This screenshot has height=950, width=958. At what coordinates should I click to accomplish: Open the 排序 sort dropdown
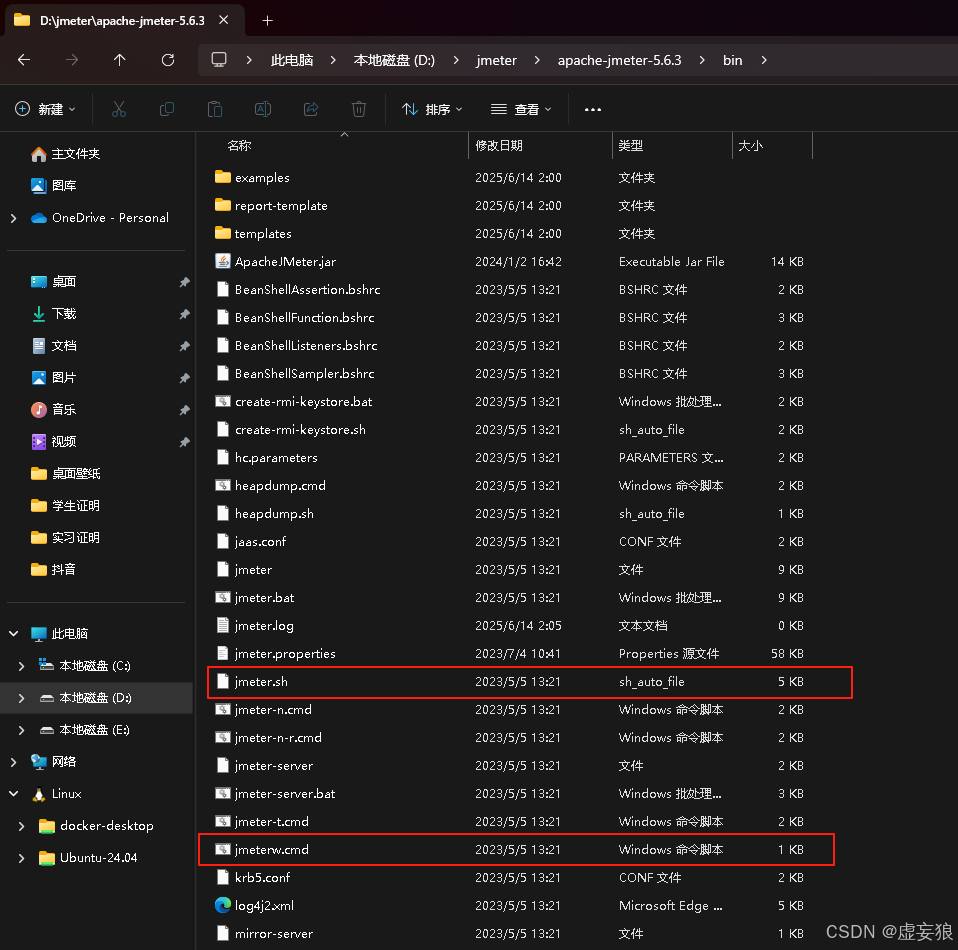coord(432,109)
